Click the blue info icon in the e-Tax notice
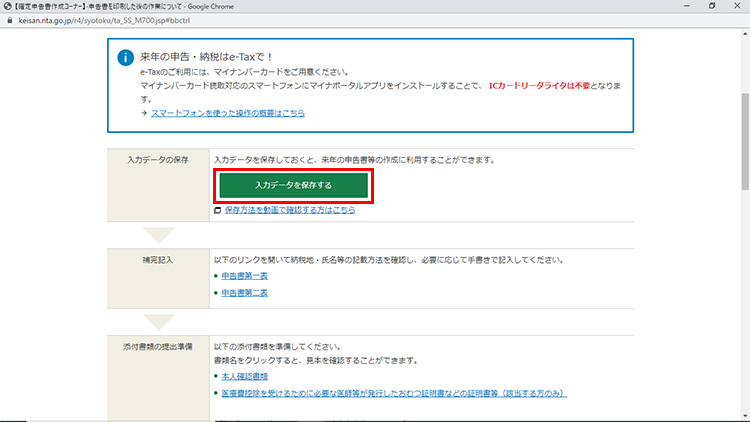Image resolution: width=750 pixels, height=422 pixels. [x=126, y=57]
